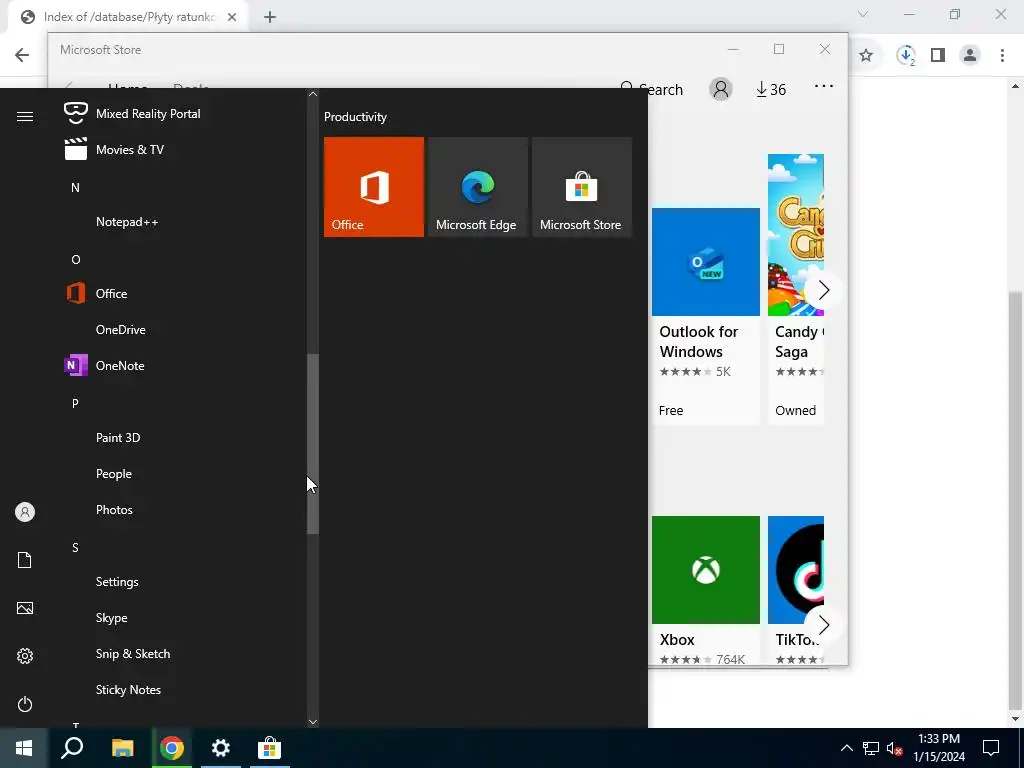Switch to Chrome on the taskbar

(x=172, y=748)
